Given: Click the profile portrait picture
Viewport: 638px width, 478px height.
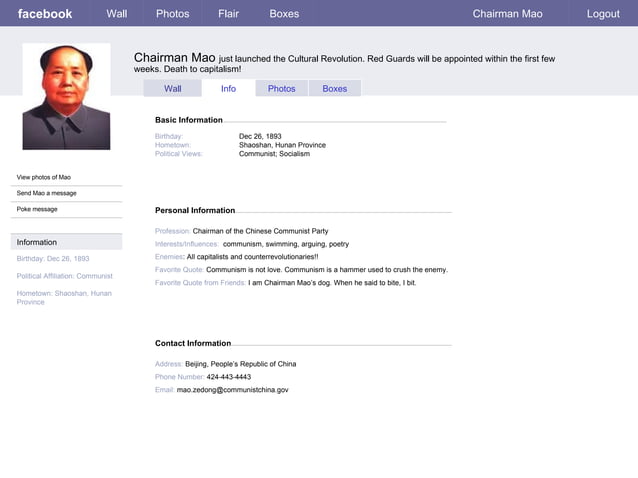Looking at the screenshot, I should [x=66, y=96].
